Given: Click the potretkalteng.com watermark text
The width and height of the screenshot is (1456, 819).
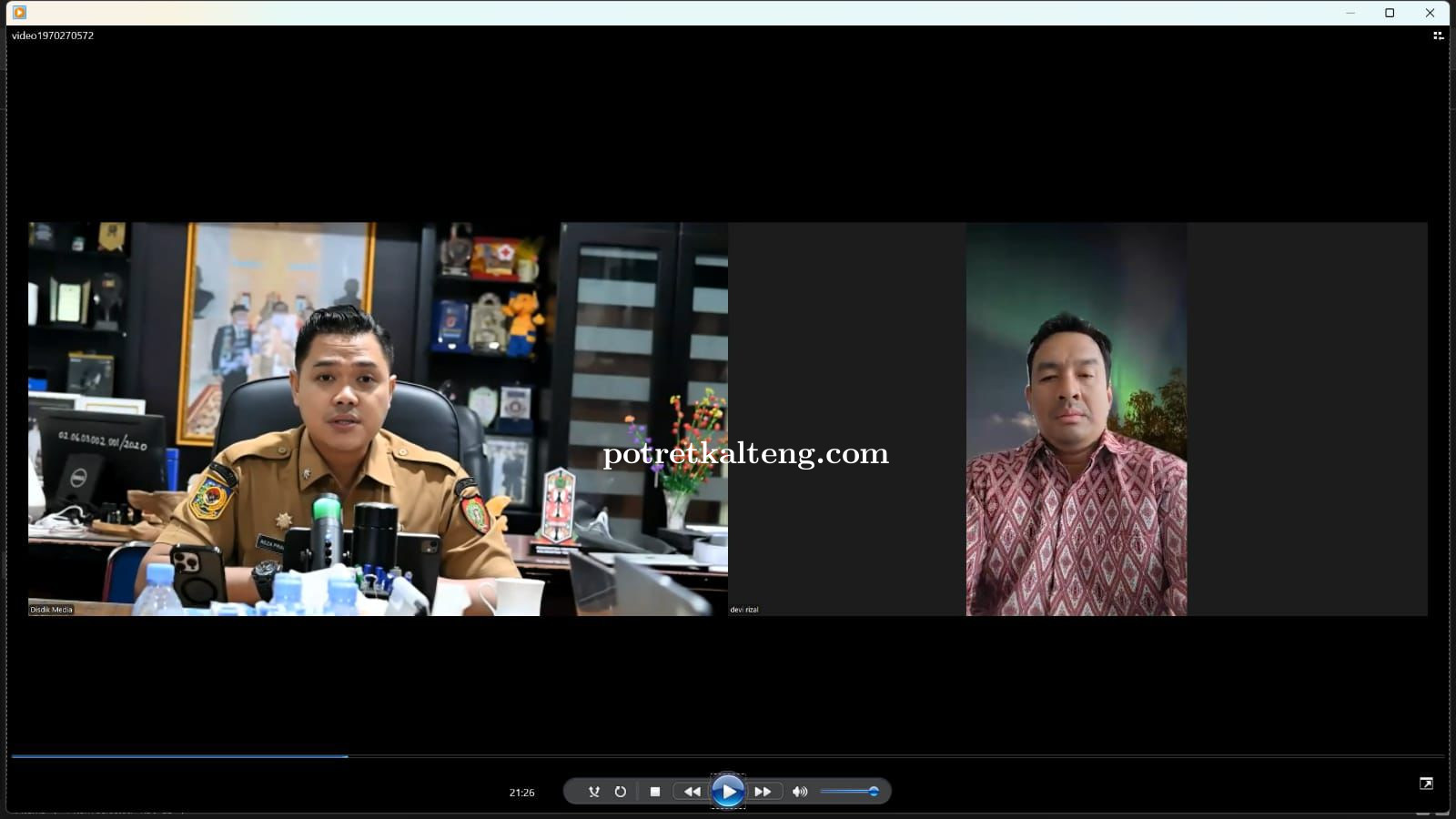Looking at the screenshot, I should (745, 453).
